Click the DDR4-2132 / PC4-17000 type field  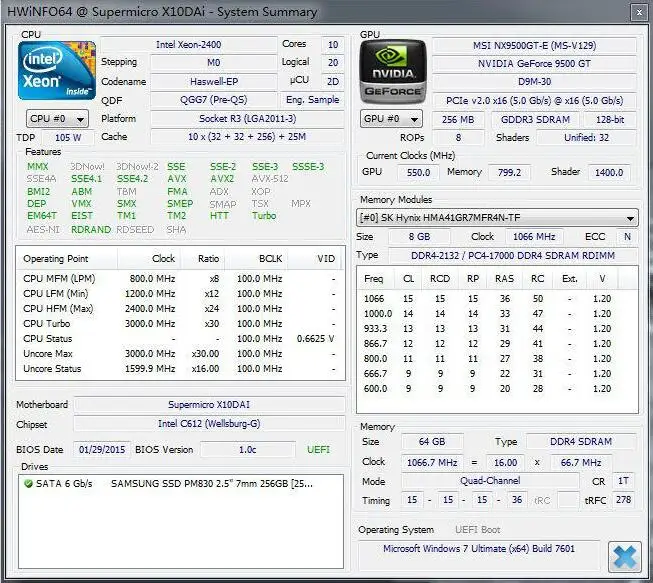point(513,256)
